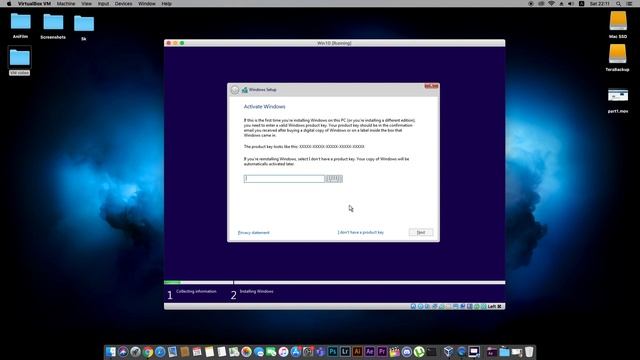Screen dimensions: 640x360
Task: Open iTunes from the dock
Action: (x=283, y=352)
